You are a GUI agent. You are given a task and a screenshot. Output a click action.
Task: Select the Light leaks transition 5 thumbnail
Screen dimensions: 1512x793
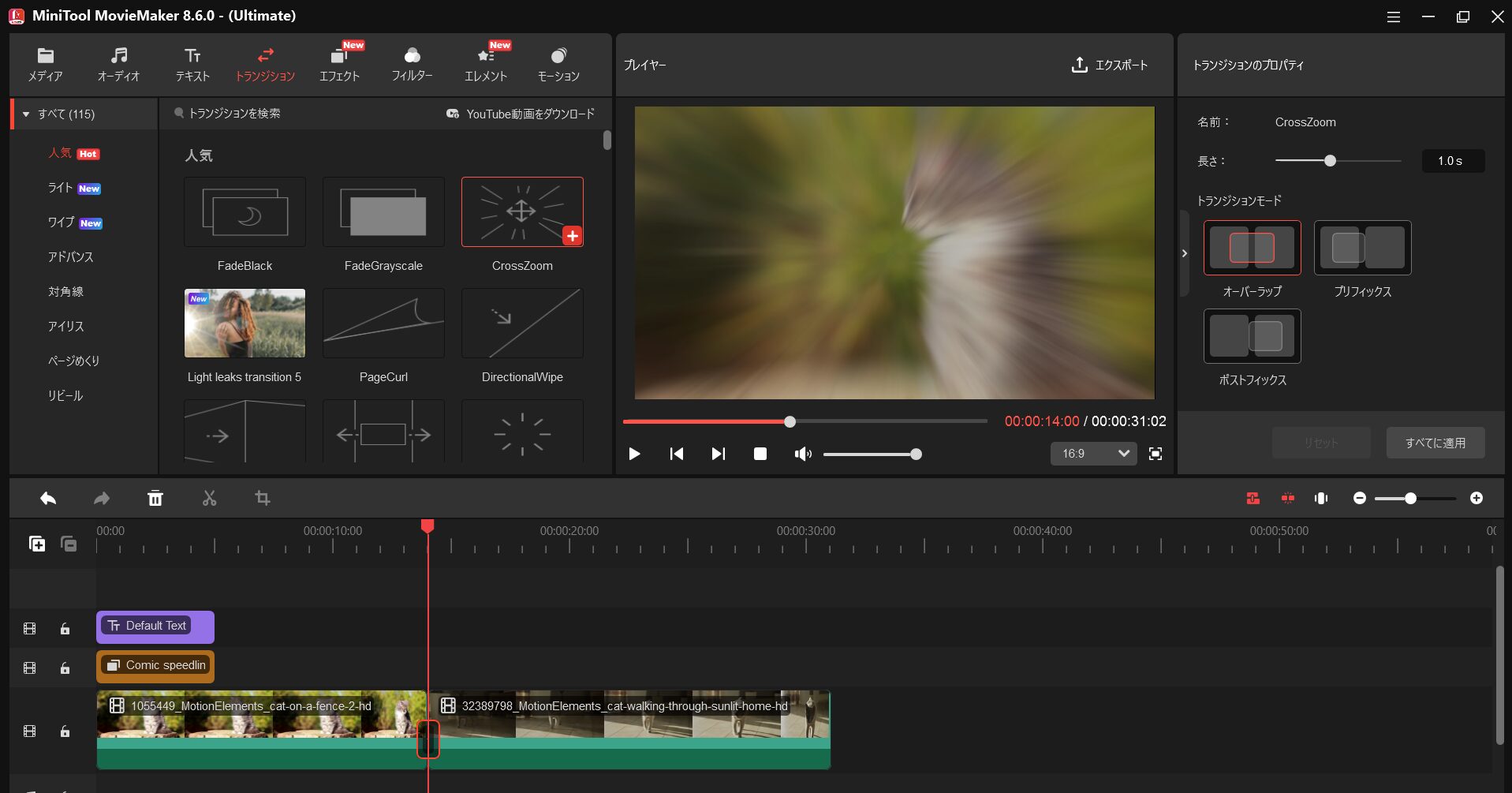coord(245,323)
